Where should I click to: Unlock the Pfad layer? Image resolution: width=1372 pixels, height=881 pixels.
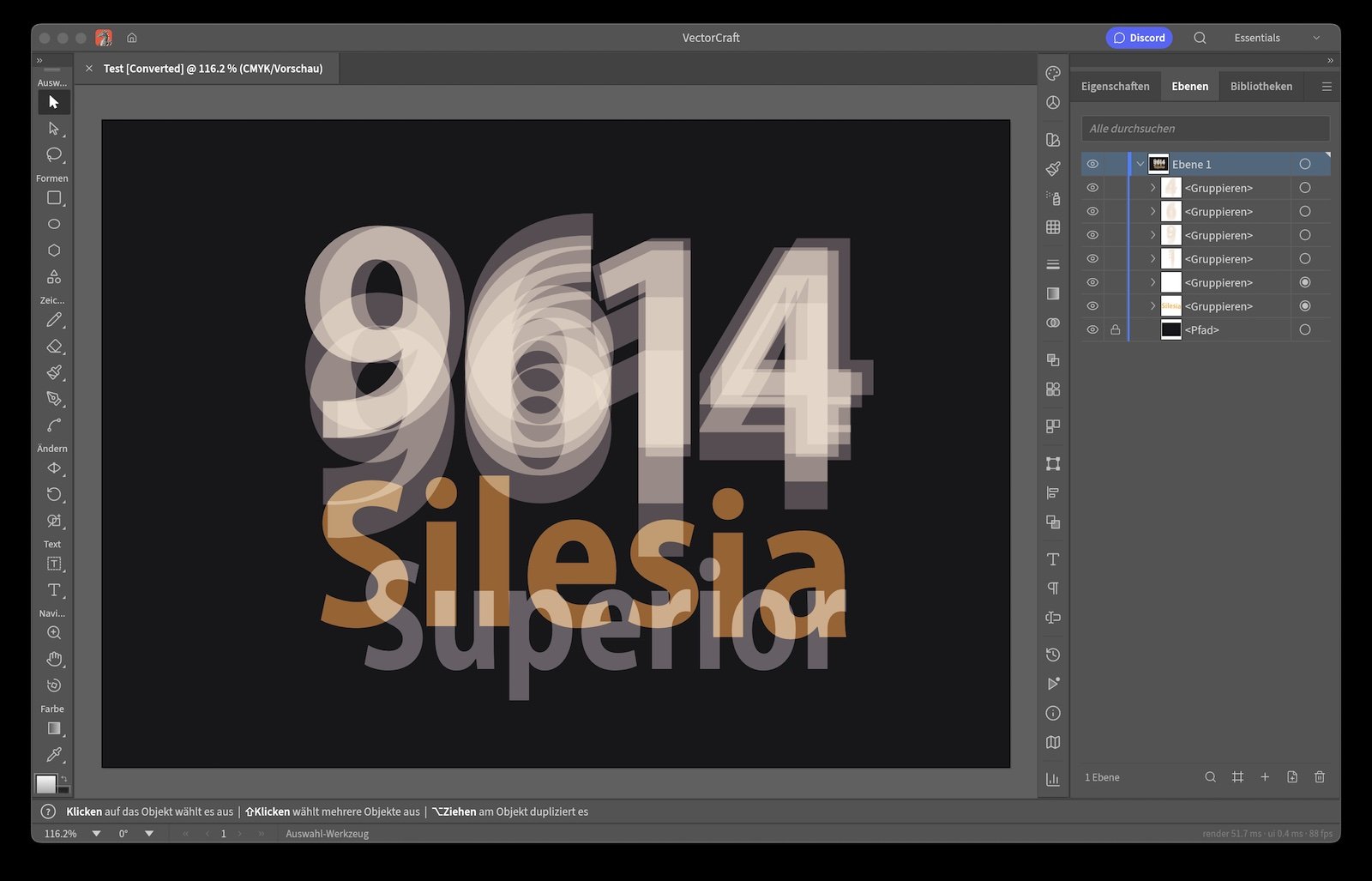pos(1116,329)
